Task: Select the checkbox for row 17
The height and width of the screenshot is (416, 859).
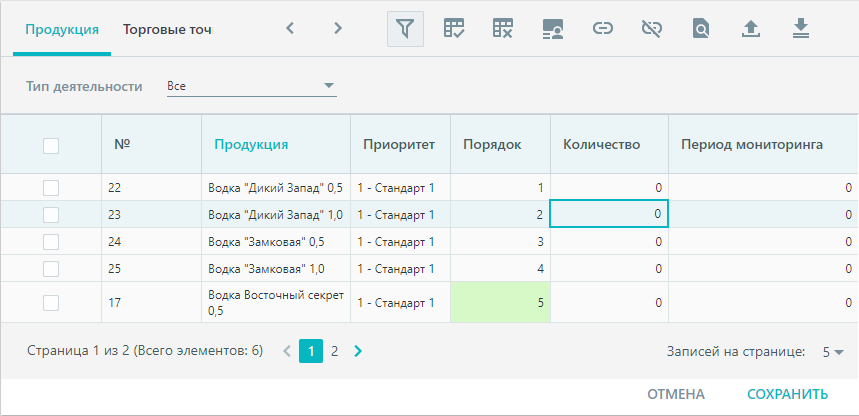Action: point(51,303)
